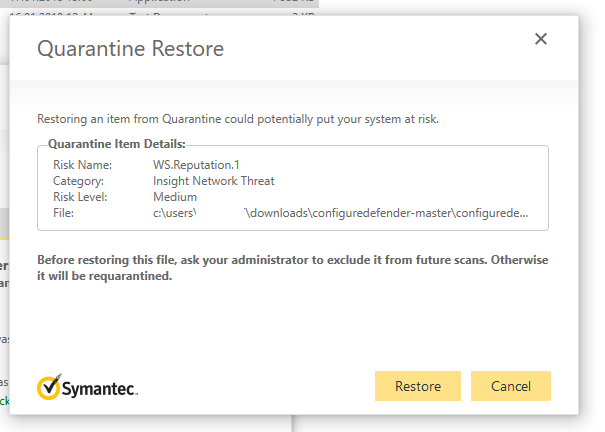Click the Quarantine Item Details heading
605x432 pixels.
(117, 144)
